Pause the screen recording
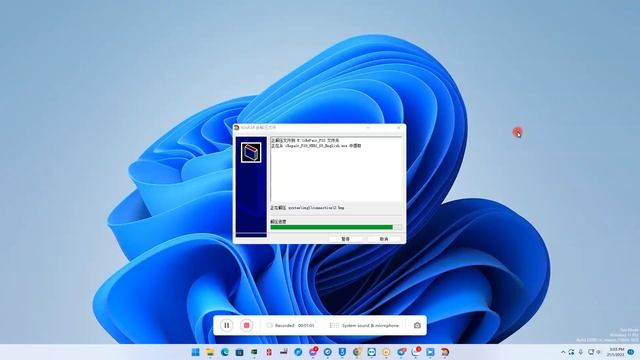Image resolution: width=640 pixels, height=360 pixels. click(x=227, y=325)
